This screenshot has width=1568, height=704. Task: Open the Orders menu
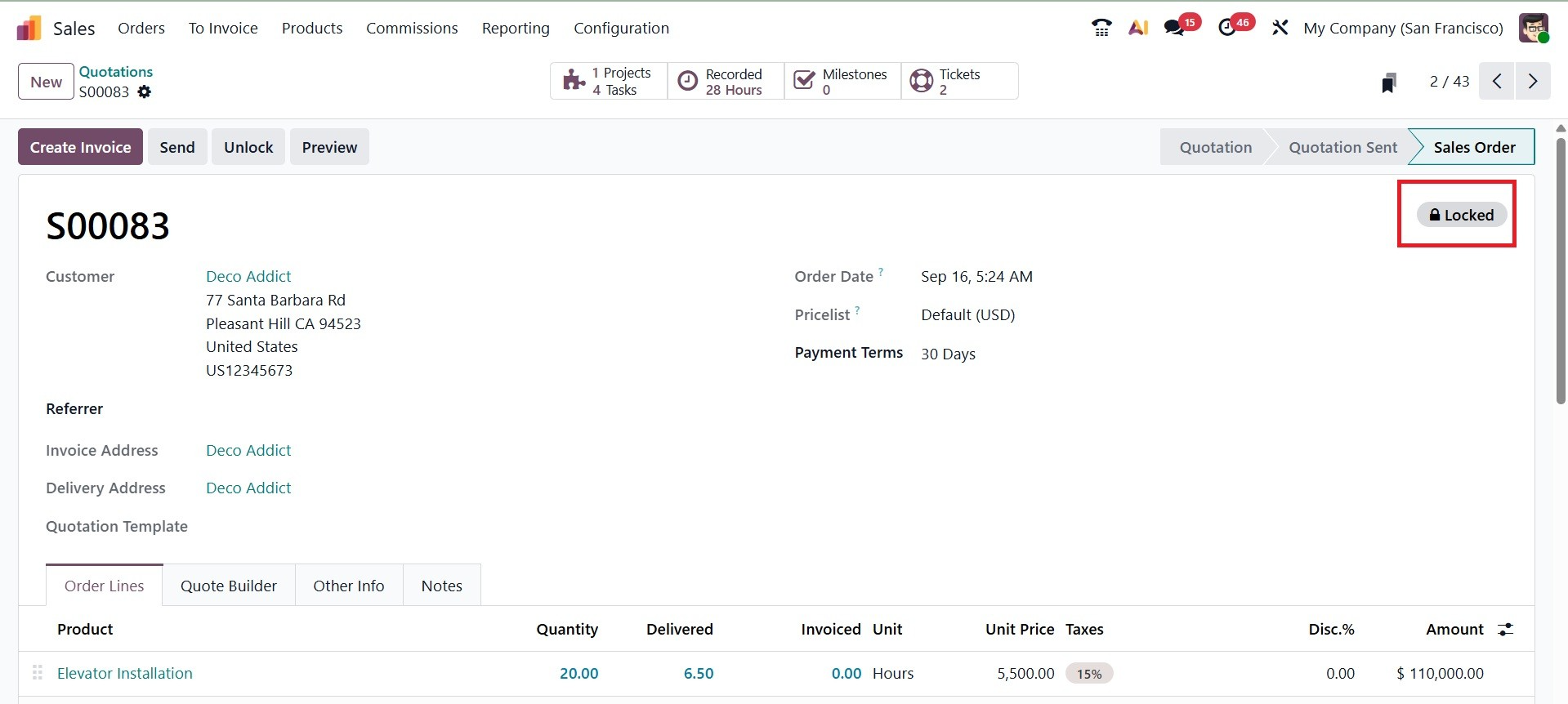(x=141, y=28)
